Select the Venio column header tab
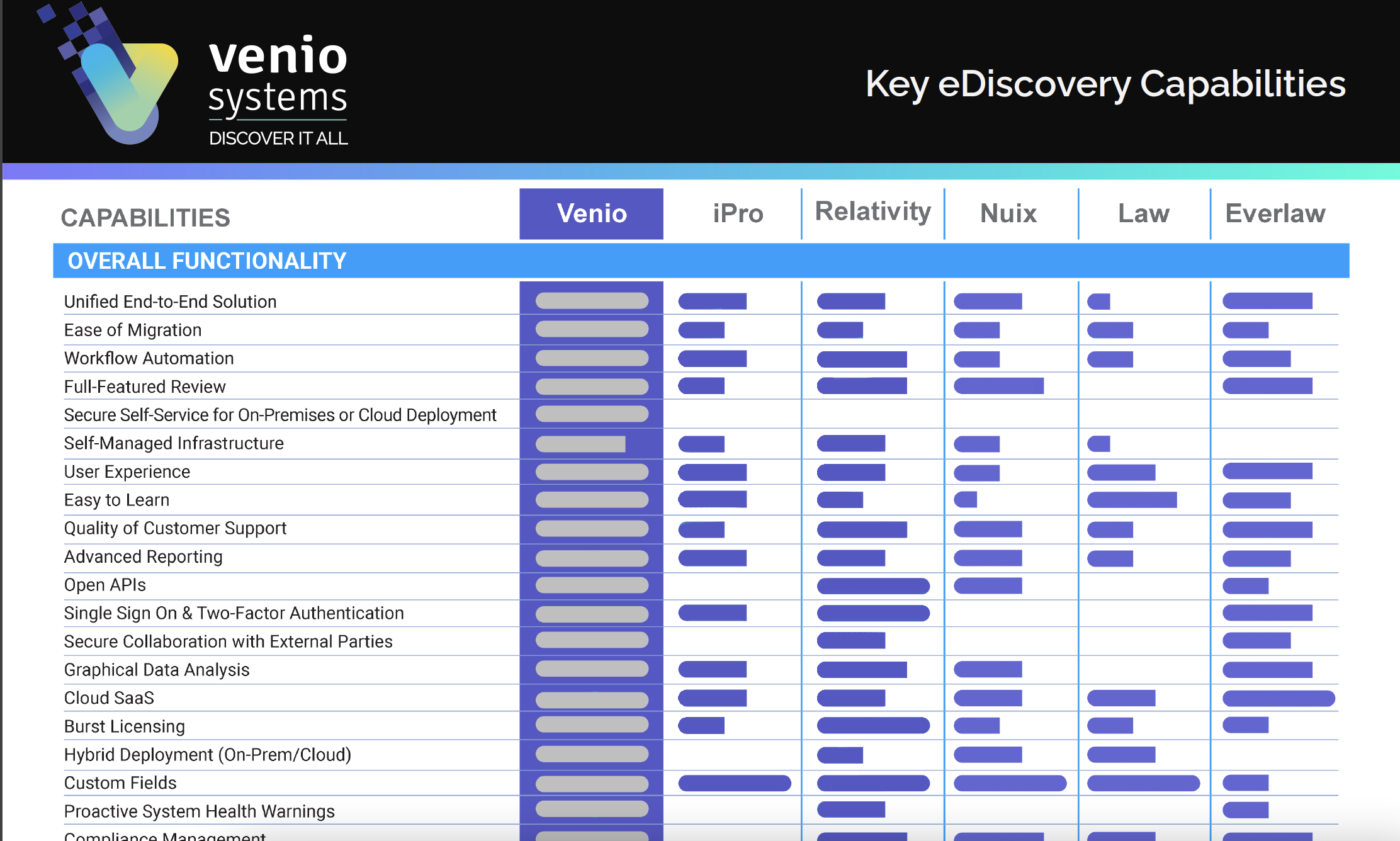The height and width of the screenshot is (841, 1400). pos(591,213)
